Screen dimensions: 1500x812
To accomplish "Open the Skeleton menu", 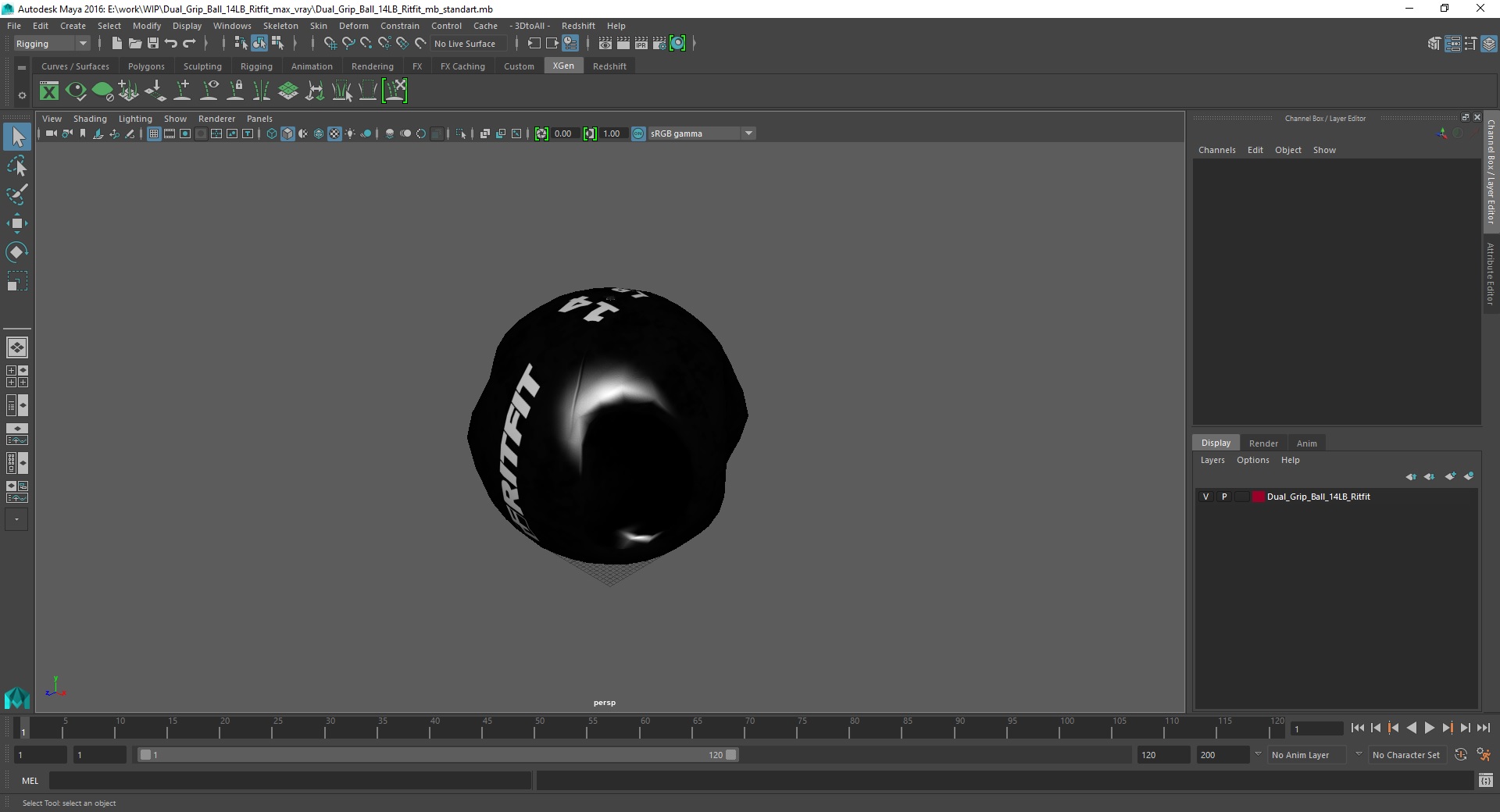I will pos(280,26).
